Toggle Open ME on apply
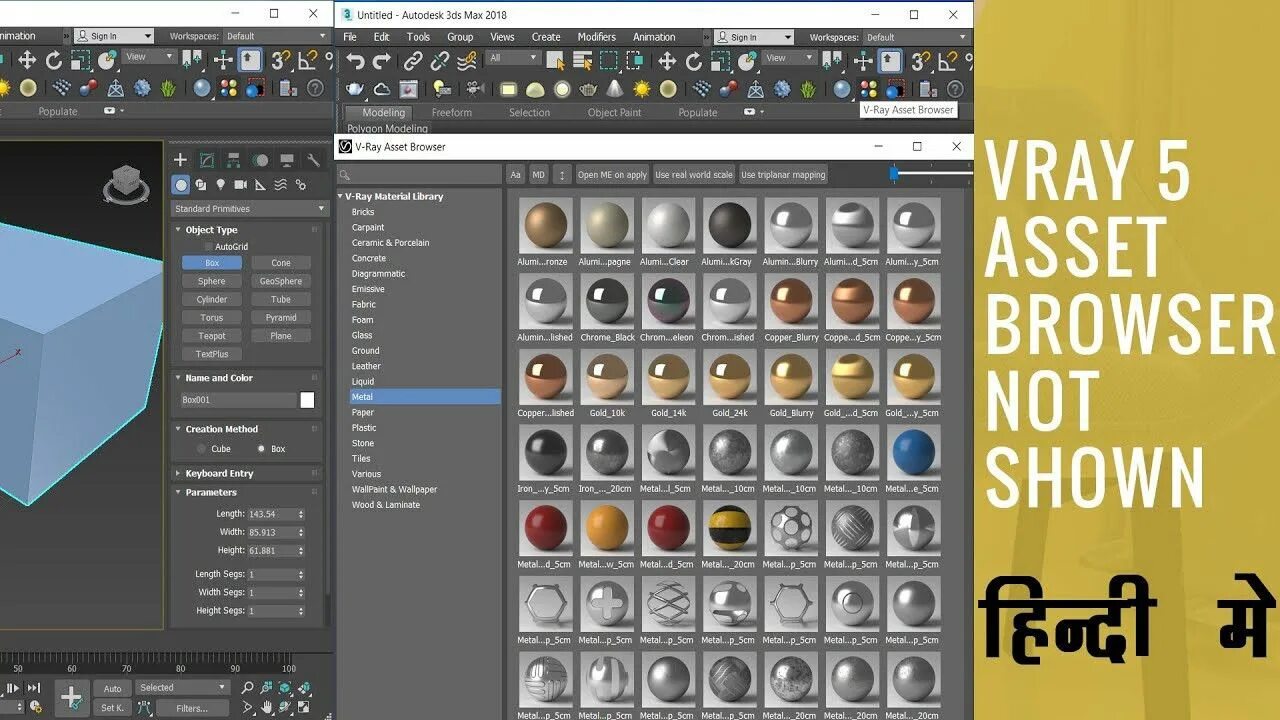This screenshot has width=1280, height=720. coord(613,175)
